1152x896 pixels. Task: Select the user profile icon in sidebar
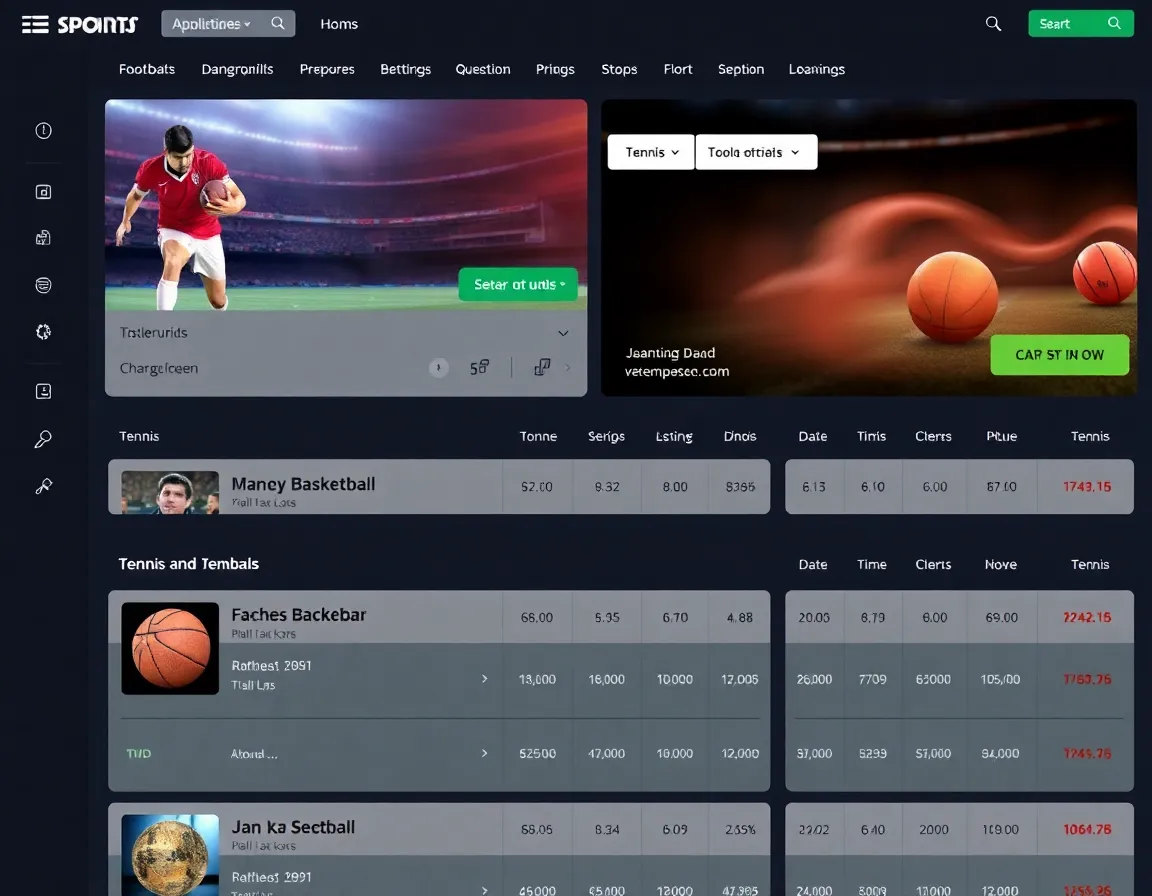pos(42,390)
